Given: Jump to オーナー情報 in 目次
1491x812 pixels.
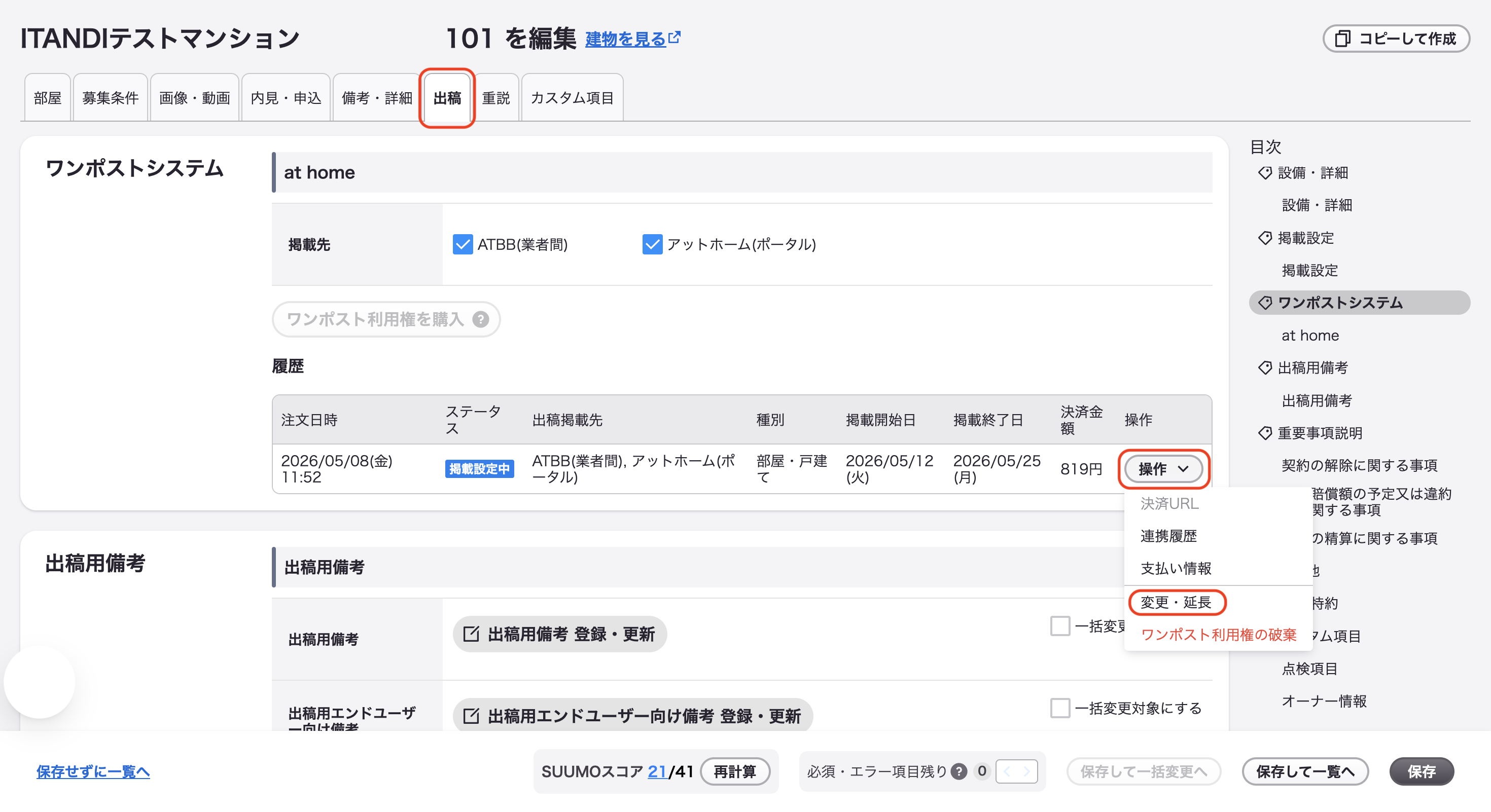Looking at the screenshot, I should pyautogui.click(x=1324, y=701).
